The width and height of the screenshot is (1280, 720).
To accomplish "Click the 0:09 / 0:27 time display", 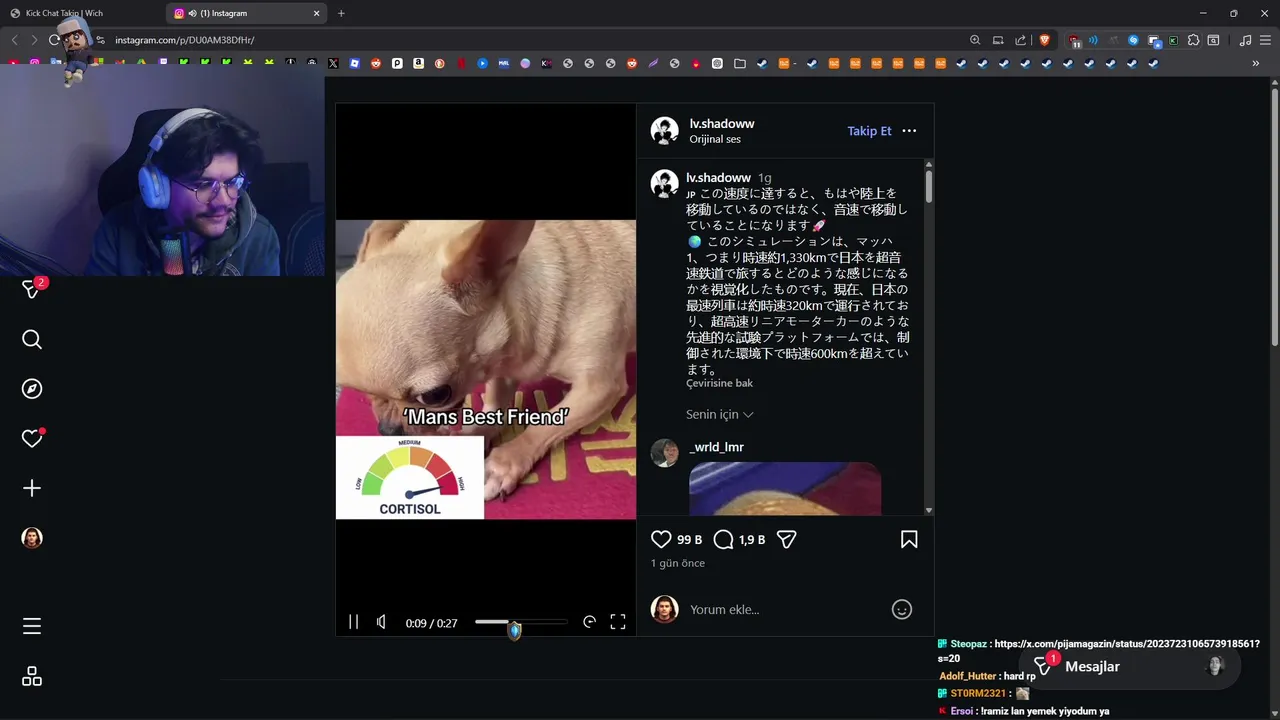I will pos(431,623).
